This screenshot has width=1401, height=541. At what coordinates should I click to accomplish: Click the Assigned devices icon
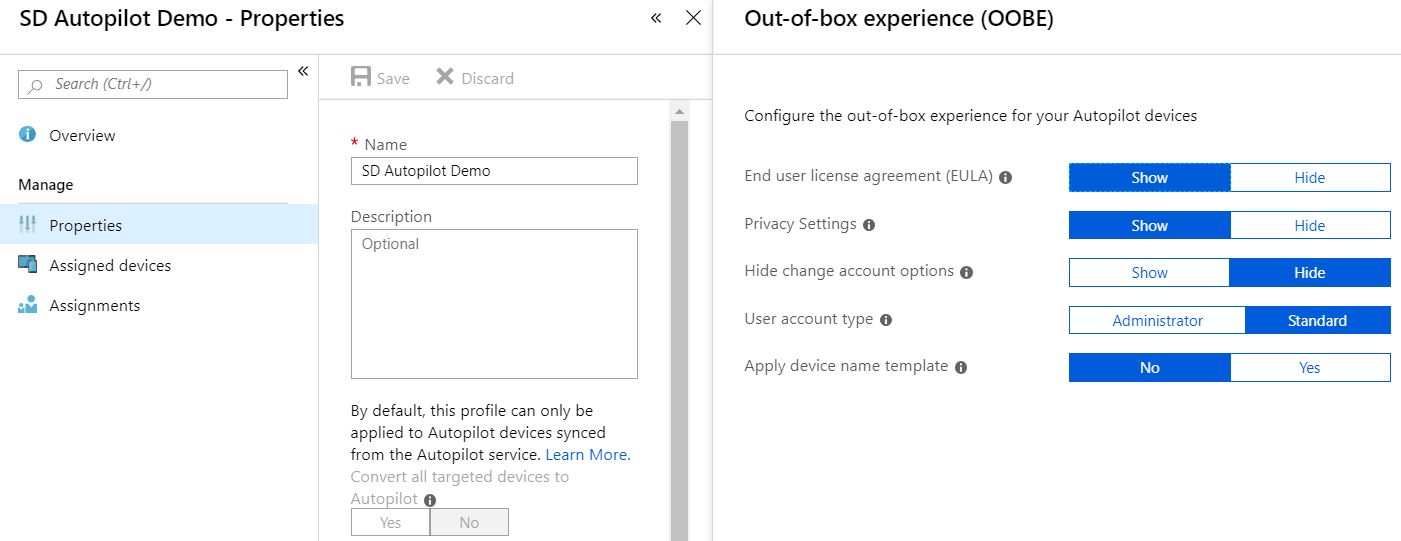[x=28, y=265]
